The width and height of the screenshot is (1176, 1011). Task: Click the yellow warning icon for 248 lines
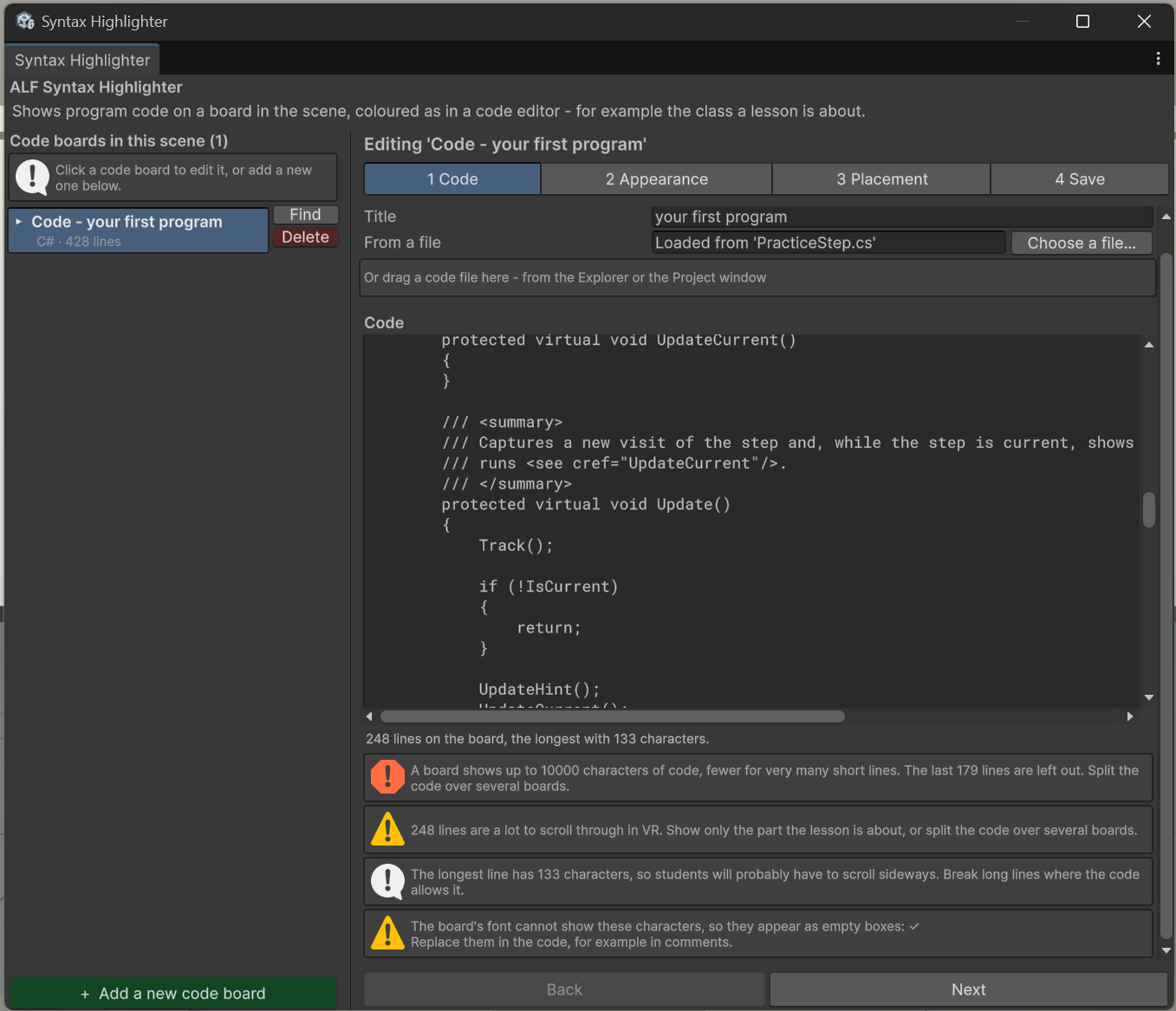[387, 829]
